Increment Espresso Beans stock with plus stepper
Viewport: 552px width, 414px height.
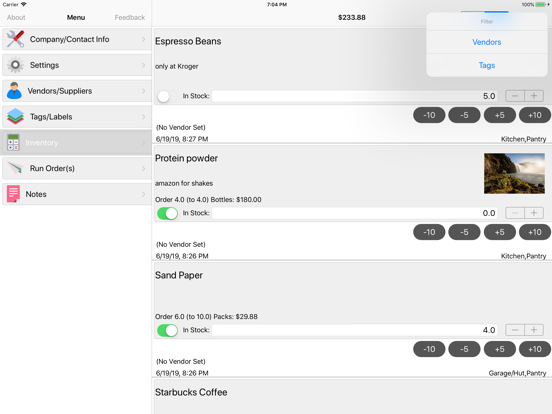pyautogui.click(x=534, y=96)
